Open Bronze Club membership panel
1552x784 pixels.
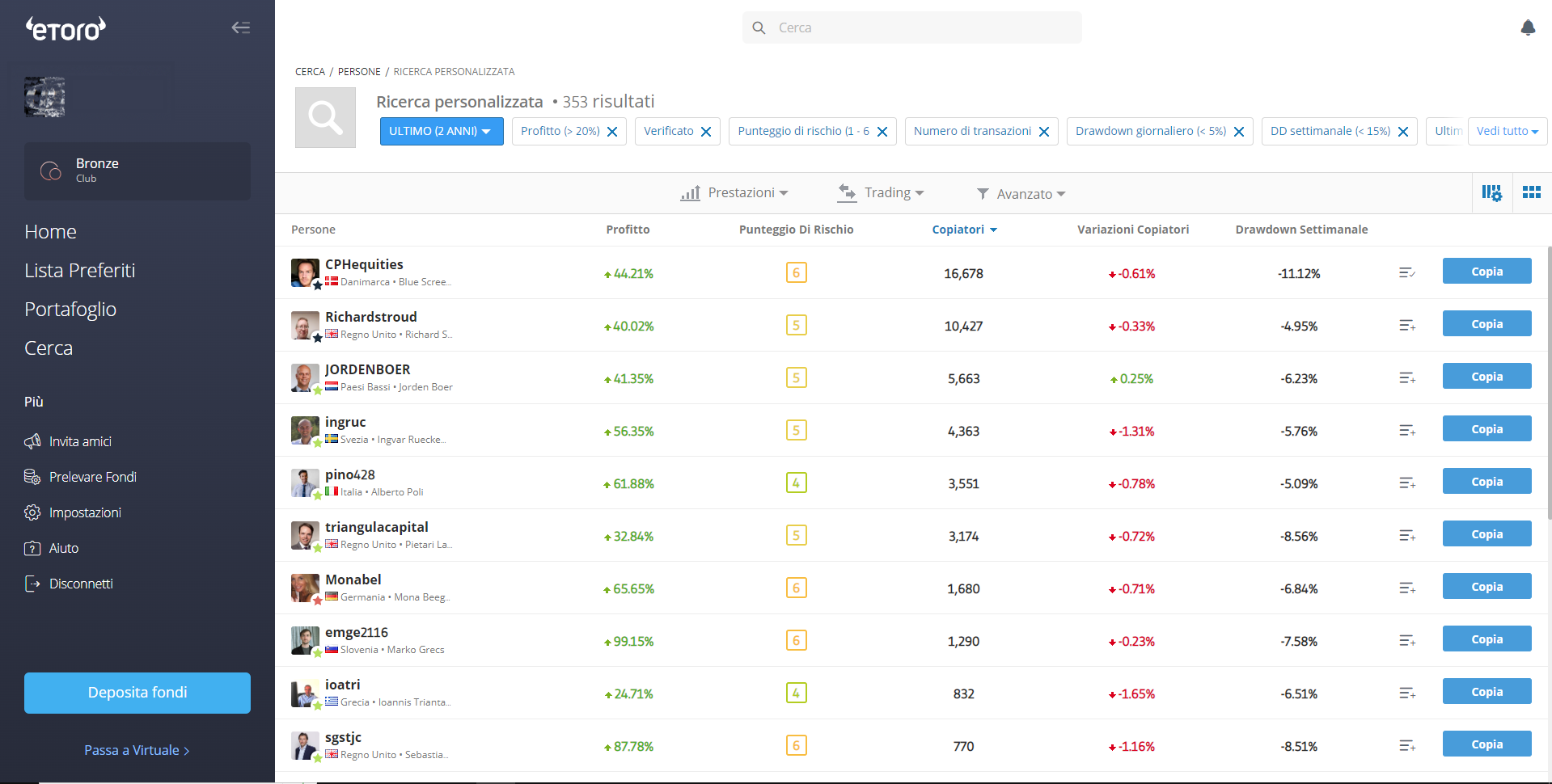137,171
